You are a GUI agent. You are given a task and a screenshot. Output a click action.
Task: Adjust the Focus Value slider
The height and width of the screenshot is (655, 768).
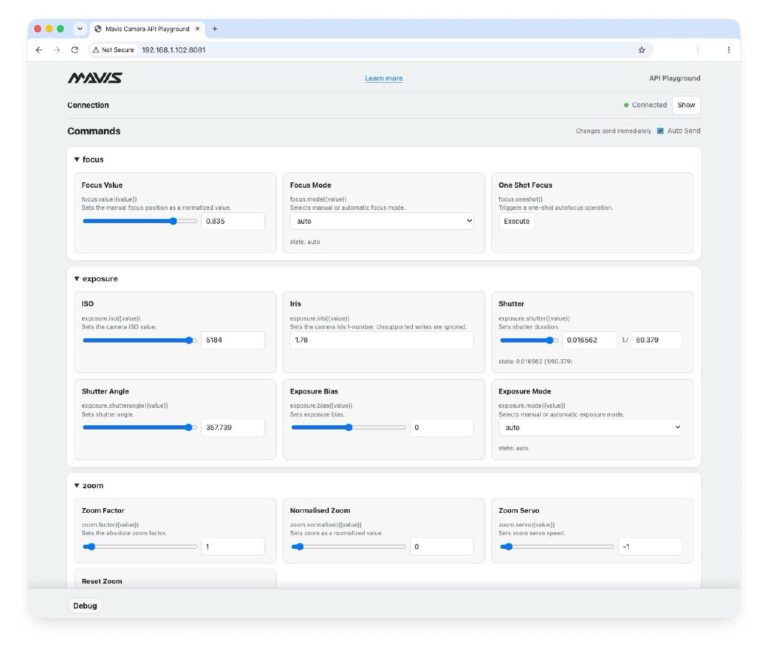coord(140,221)
